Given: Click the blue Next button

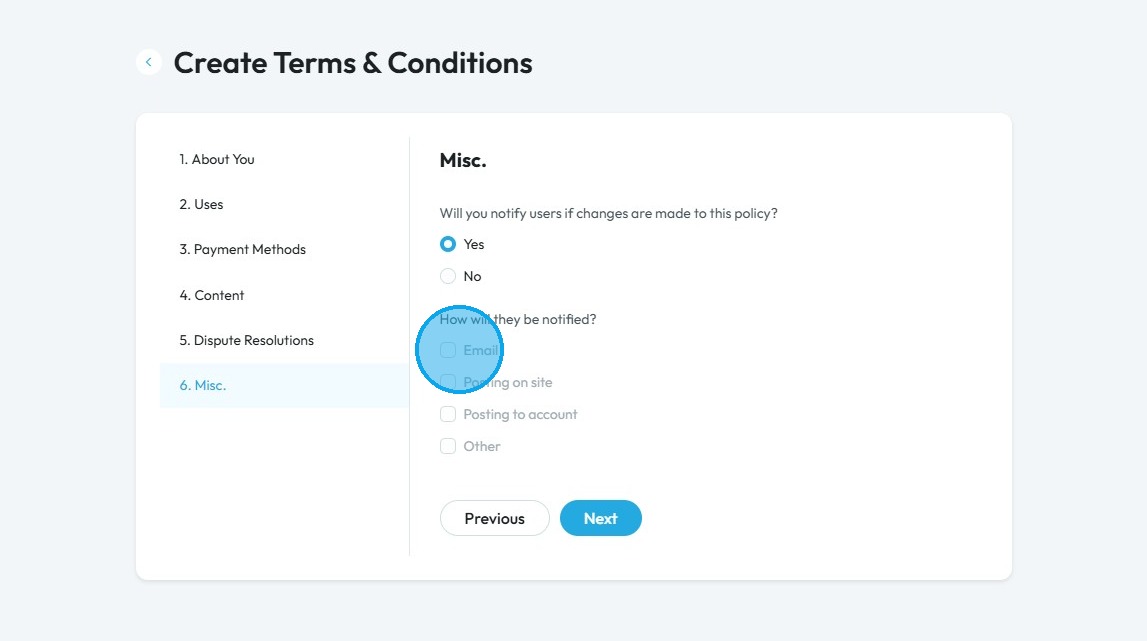Looking at the screenshot, I should (x=601, y=518).
